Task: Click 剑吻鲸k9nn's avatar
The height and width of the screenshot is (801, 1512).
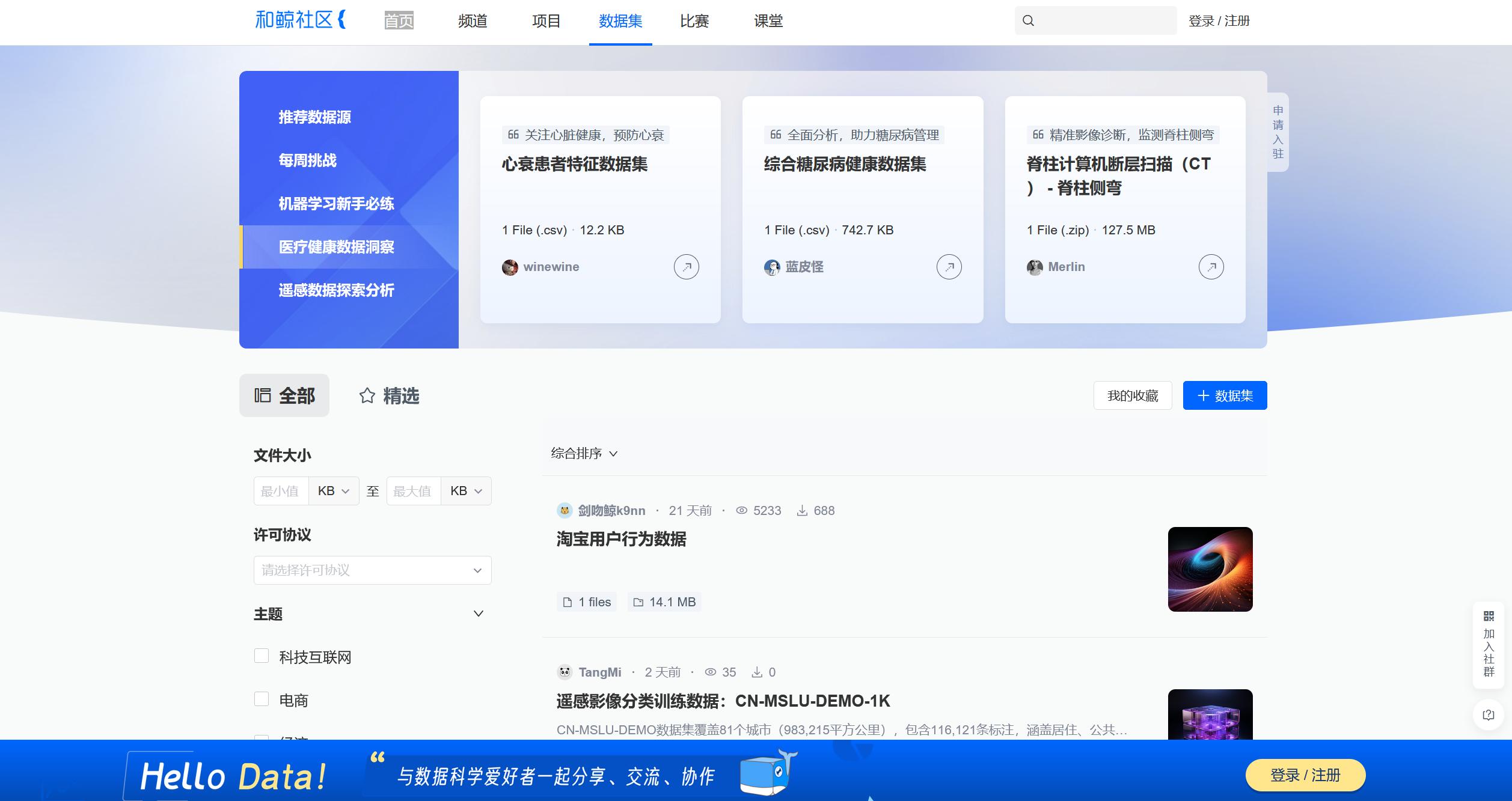Action: click(565, 511)
